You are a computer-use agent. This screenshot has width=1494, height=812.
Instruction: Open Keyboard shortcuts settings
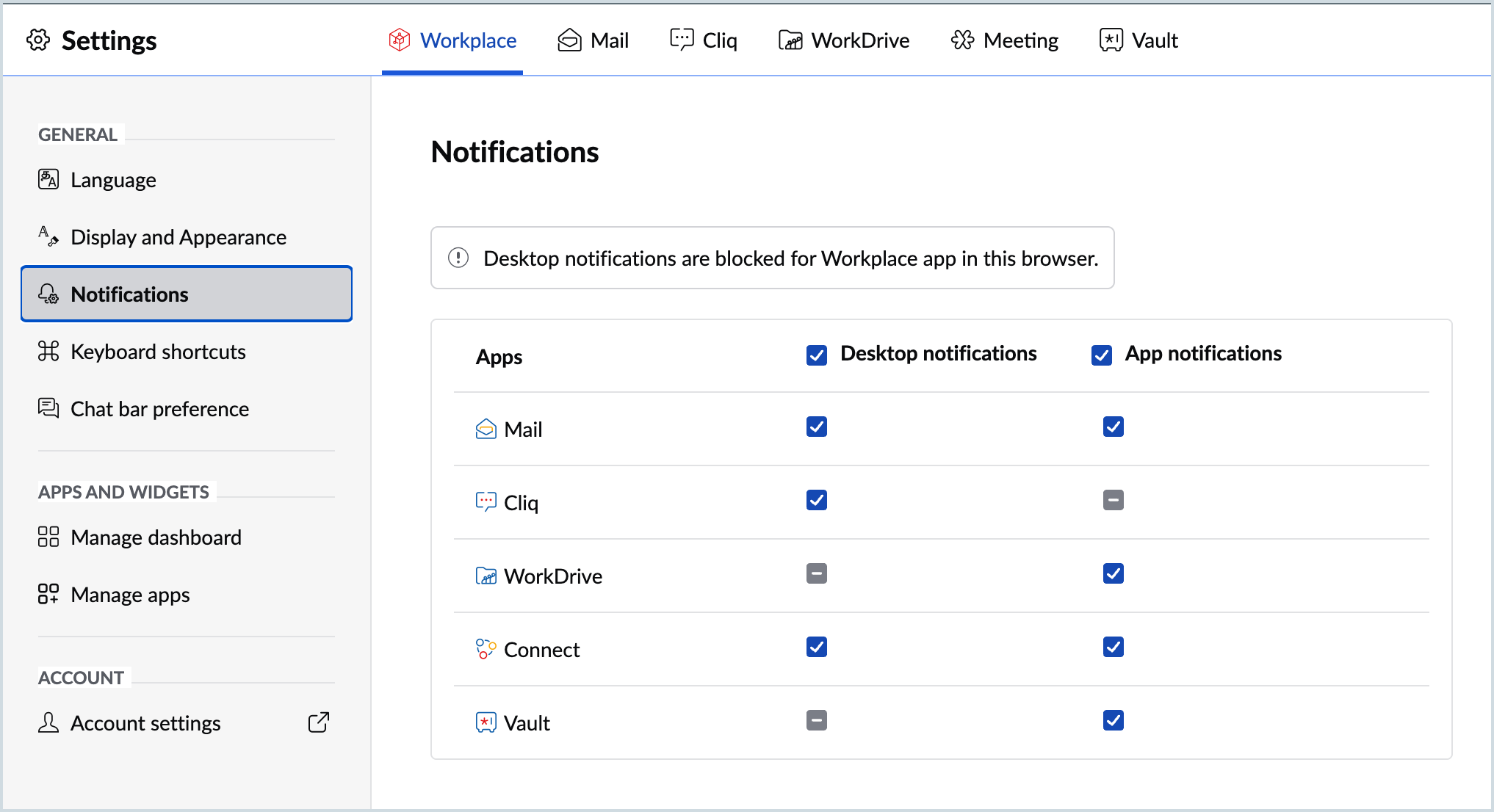[x=187, y=351]
